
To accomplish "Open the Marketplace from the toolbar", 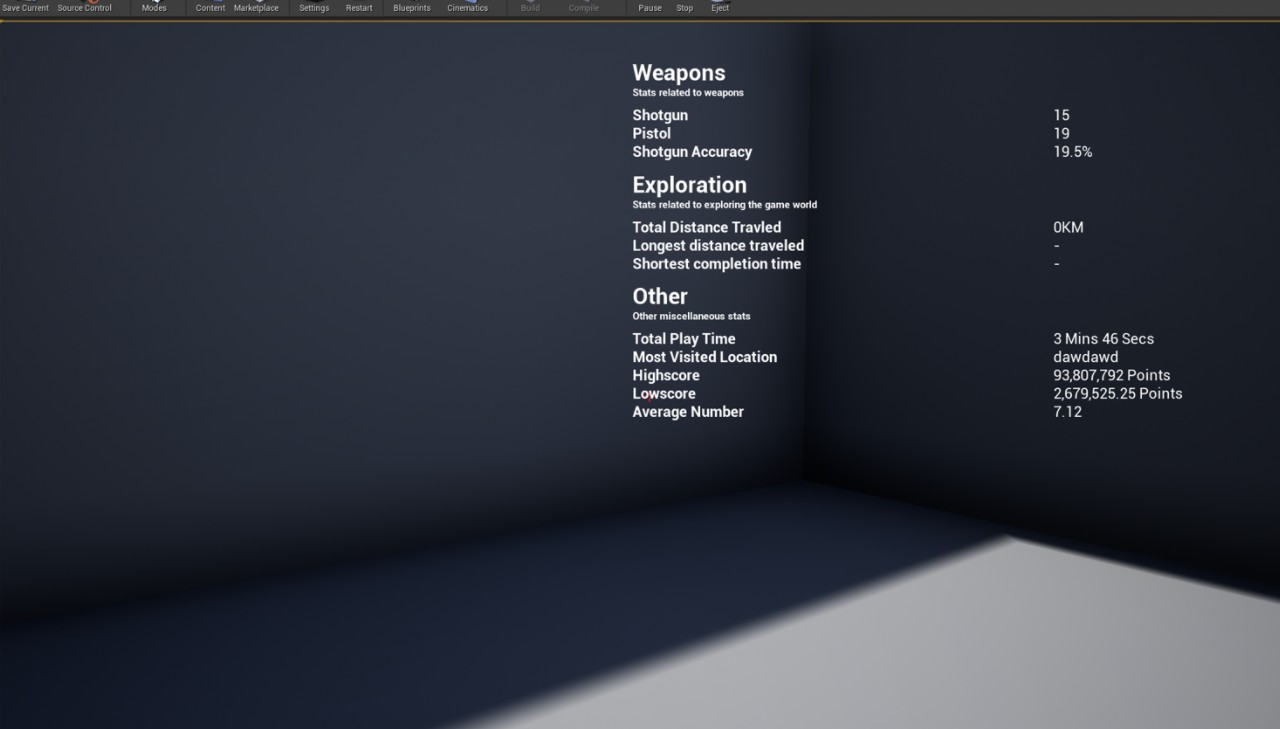I will pos(256,7).
